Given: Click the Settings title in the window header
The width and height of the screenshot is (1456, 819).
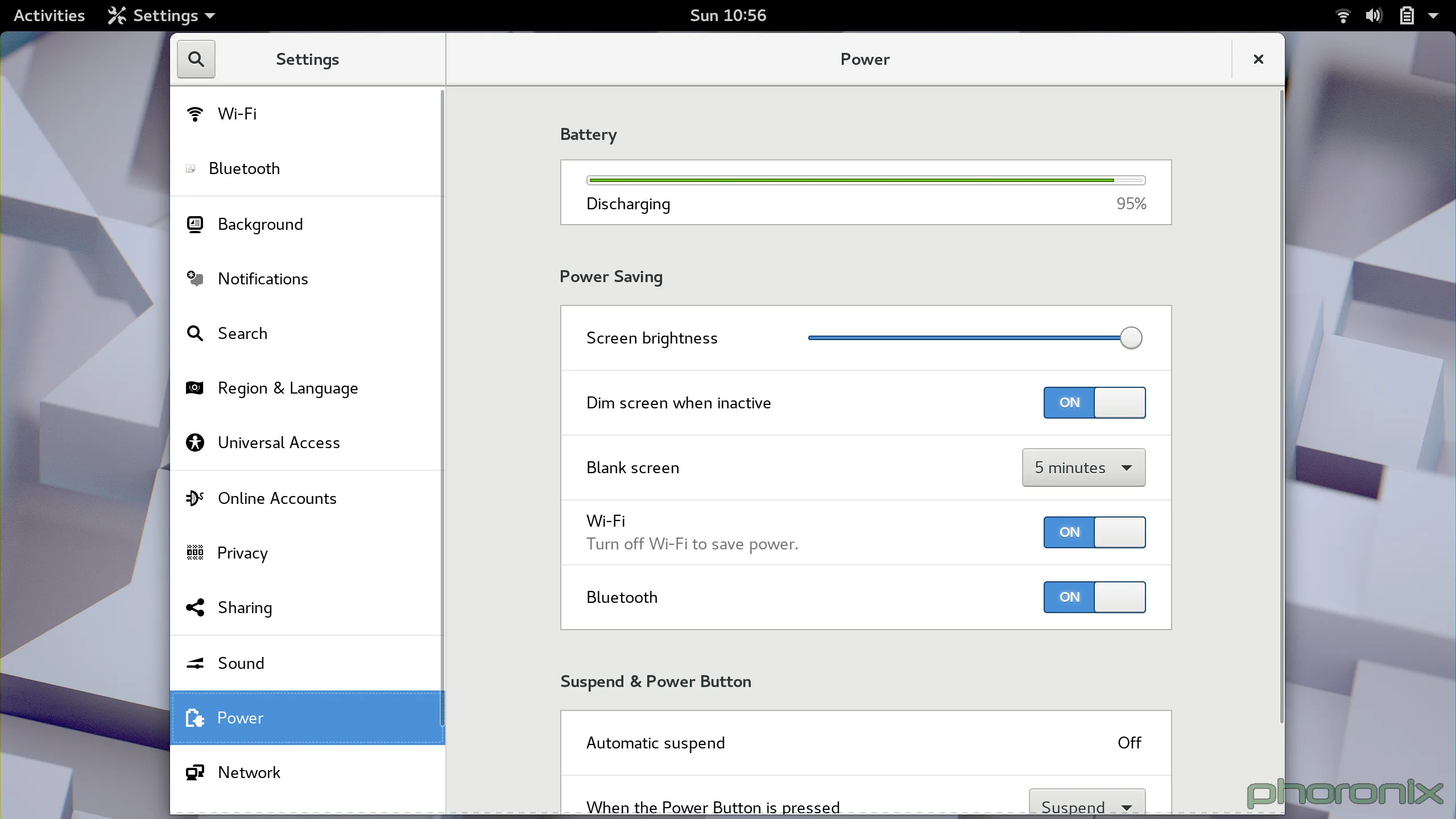Looking at the screenshot, I should pos(307,59).
